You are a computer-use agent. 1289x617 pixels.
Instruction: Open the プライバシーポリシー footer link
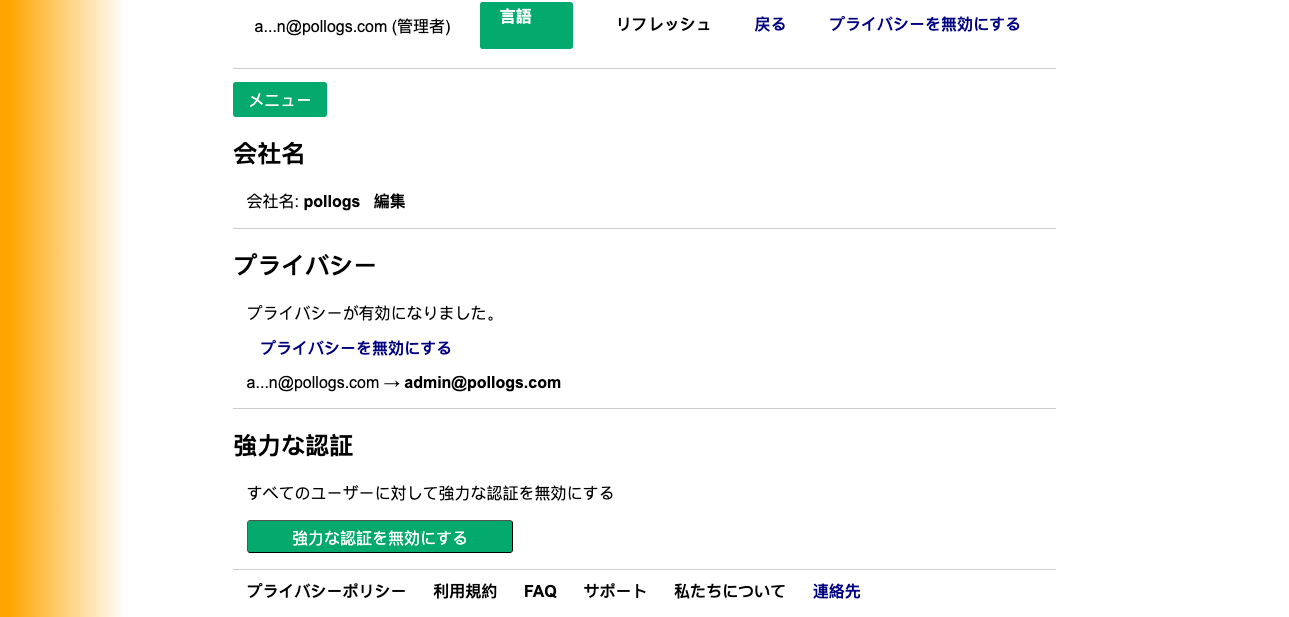[327, 591]
